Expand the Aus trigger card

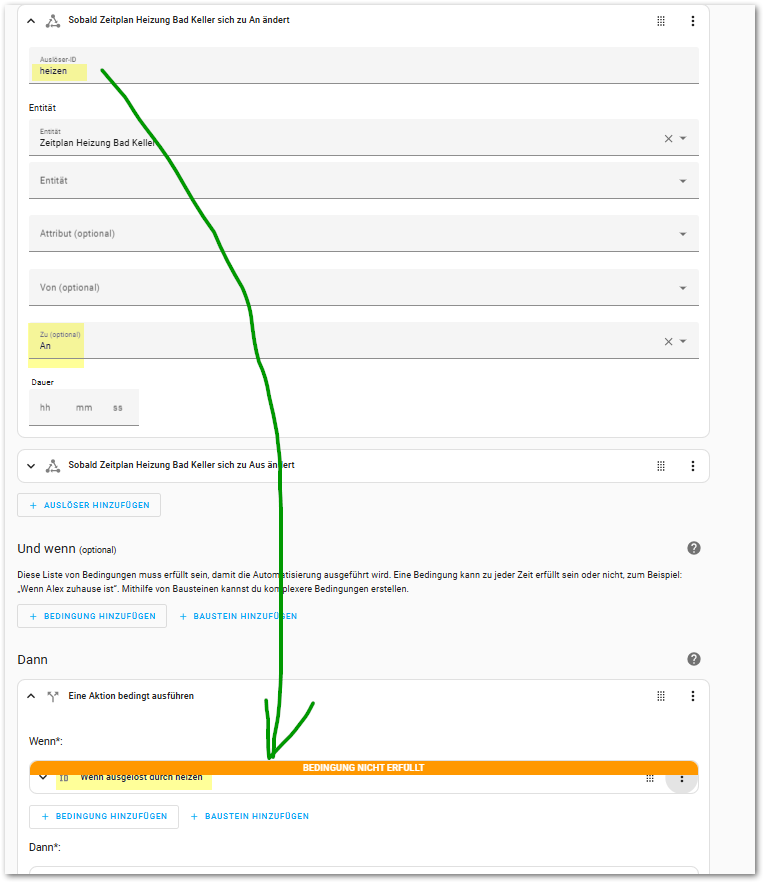pyautogui.click(x=31, y=466)
